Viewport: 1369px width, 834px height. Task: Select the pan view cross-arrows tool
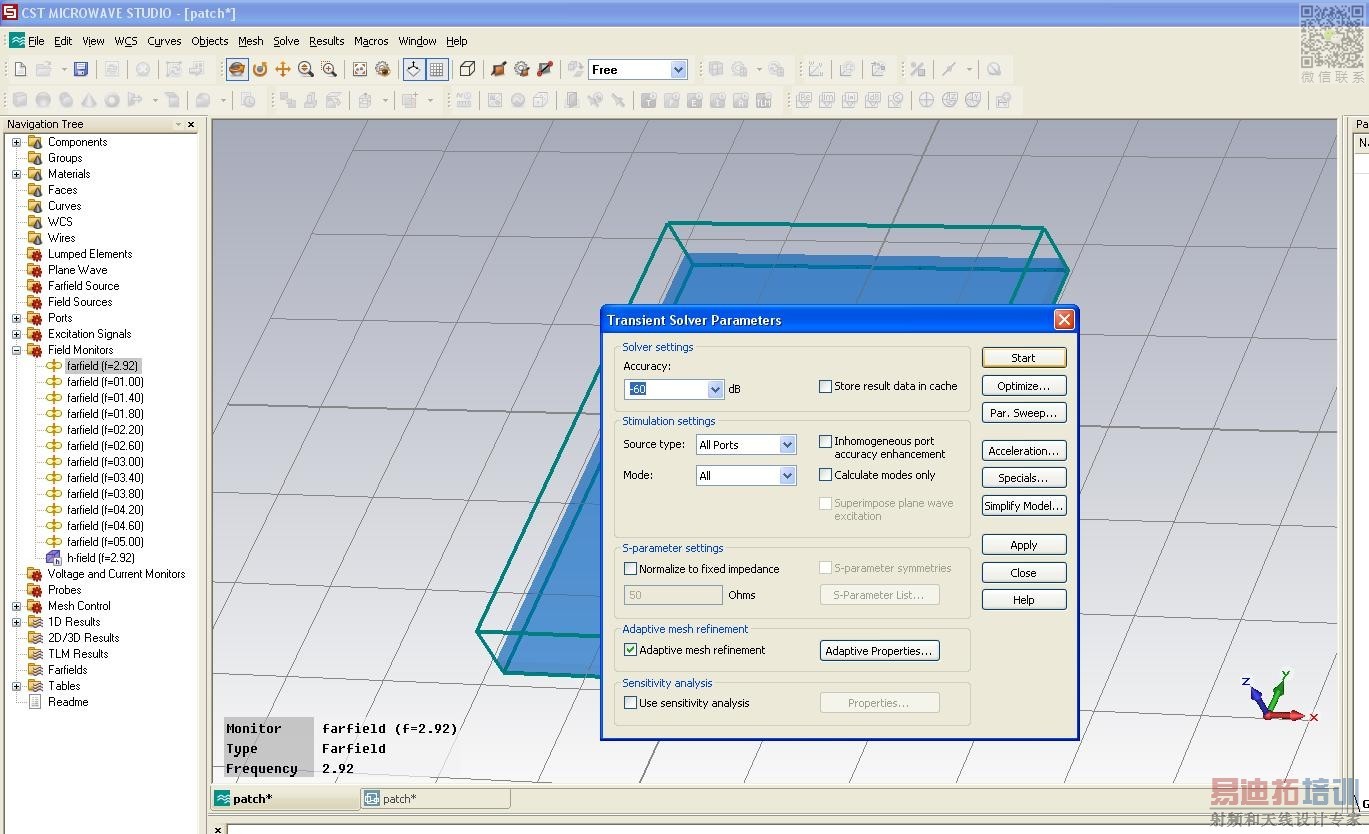click(283, 69)
